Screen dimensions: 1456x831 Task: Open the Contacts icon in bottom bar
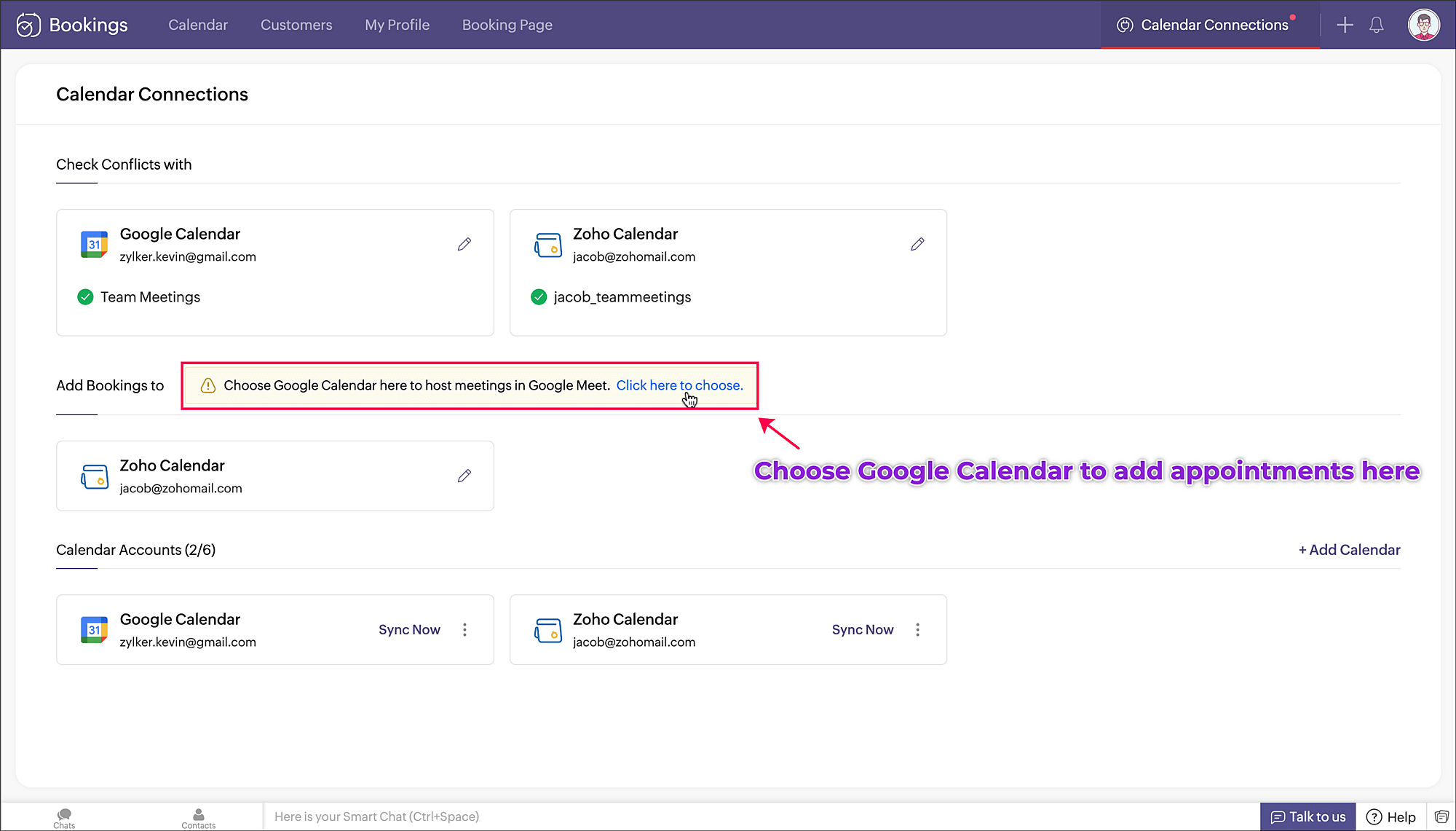[x=198, y=818]
